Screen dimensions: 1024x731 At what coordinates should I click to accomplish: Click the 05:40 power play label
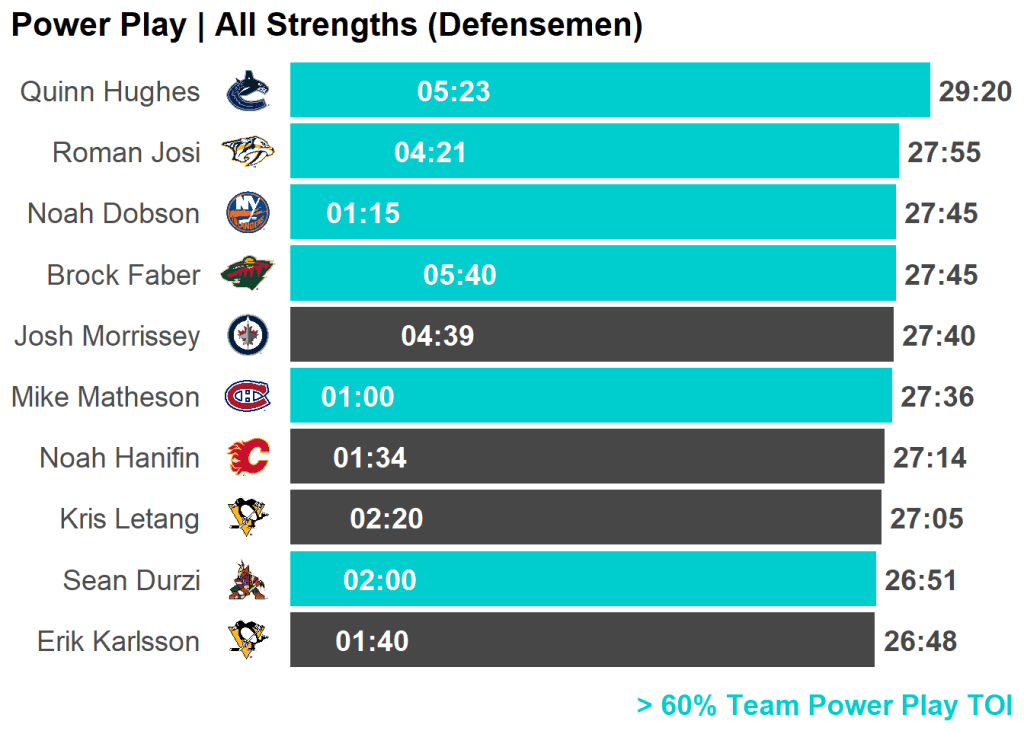coord(460,275)
